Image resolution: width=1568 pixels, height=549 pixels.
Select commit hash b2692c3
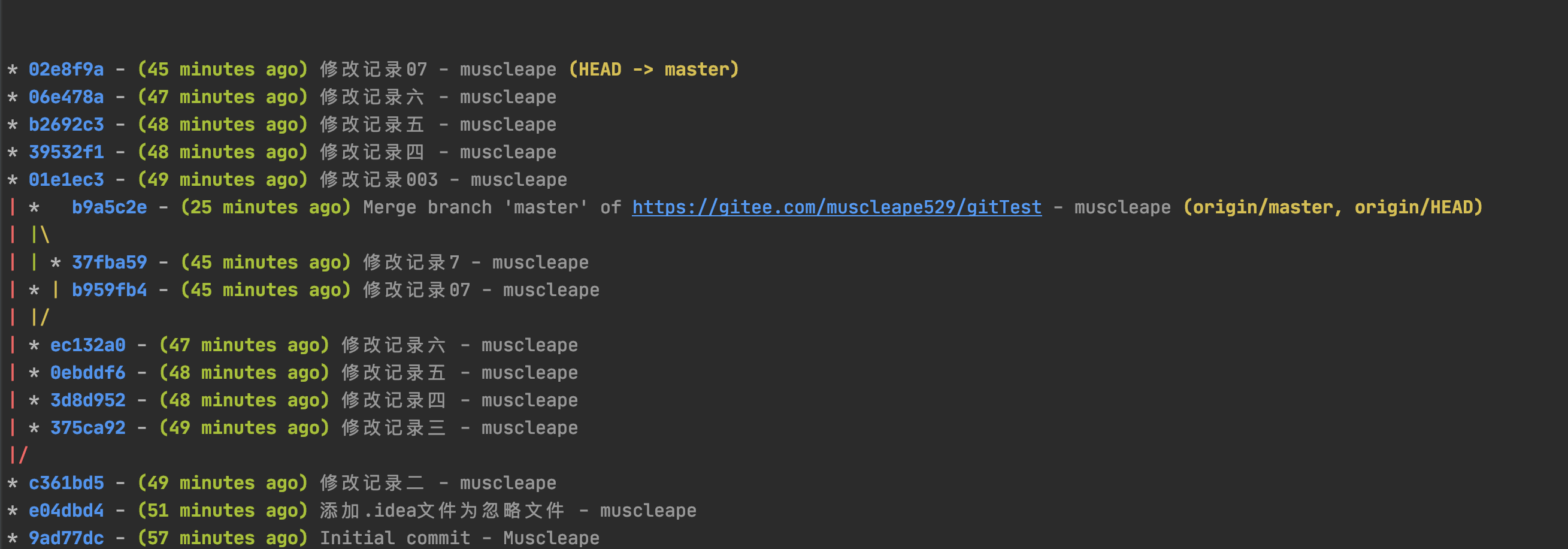tap(66, 125)
